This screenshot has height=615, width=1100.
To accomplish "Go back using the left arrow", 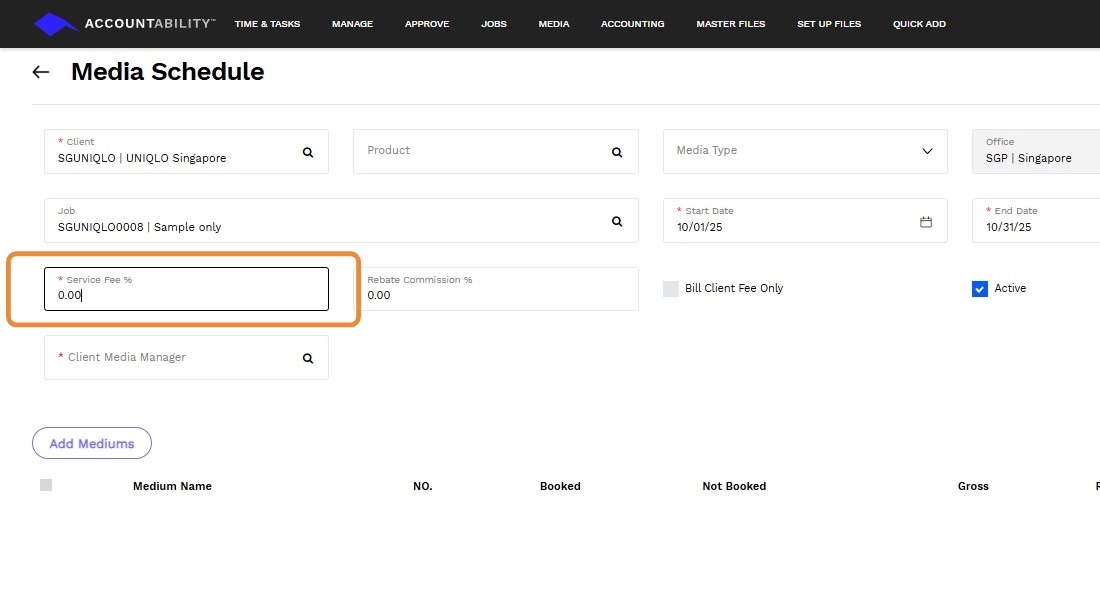I will 41,72.
